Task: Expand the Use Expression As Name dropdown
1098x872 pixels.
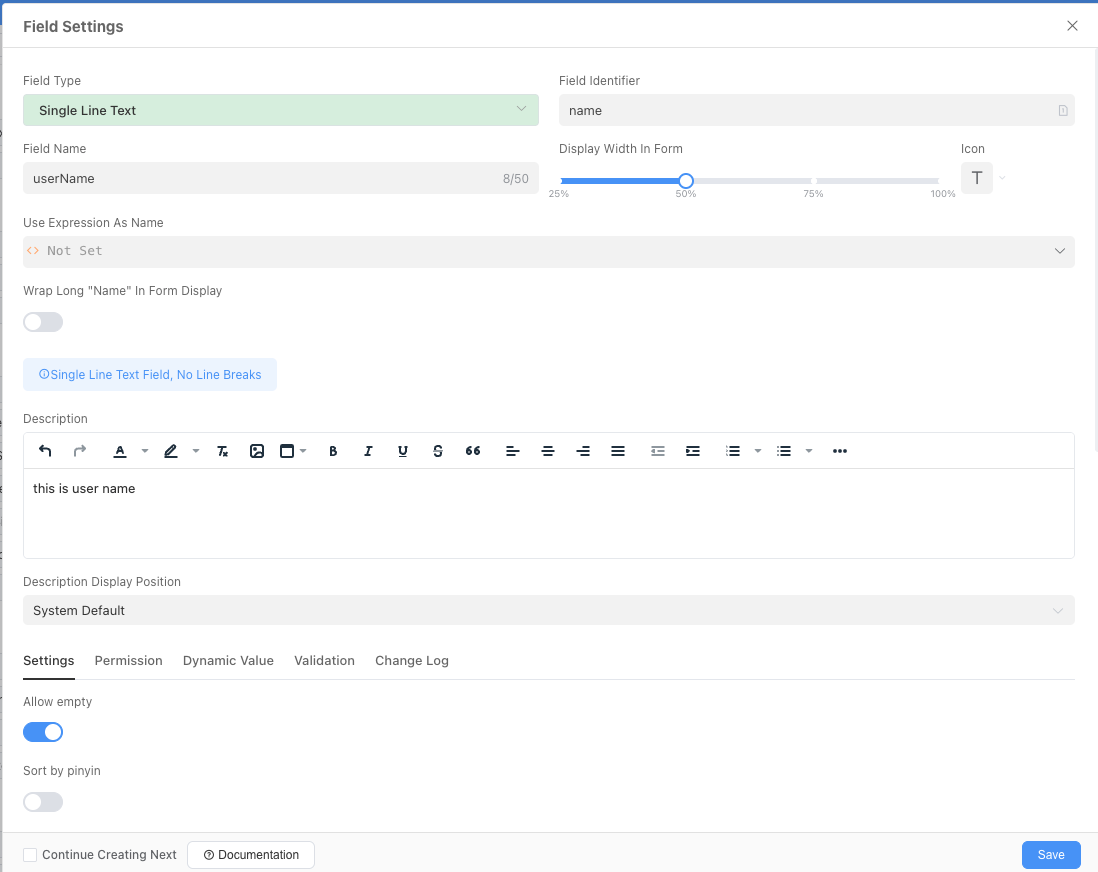Action: tap(548, 251)
